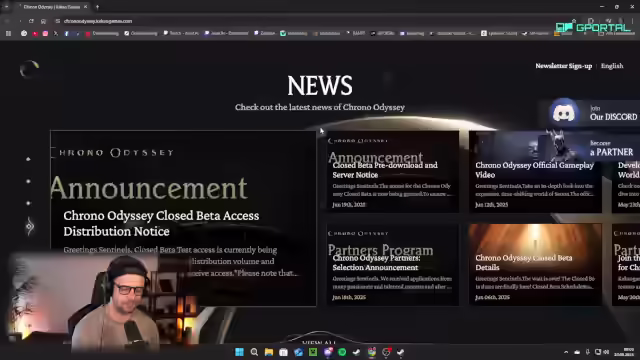Click the Newsletter Sign-up link

(563, 66)
